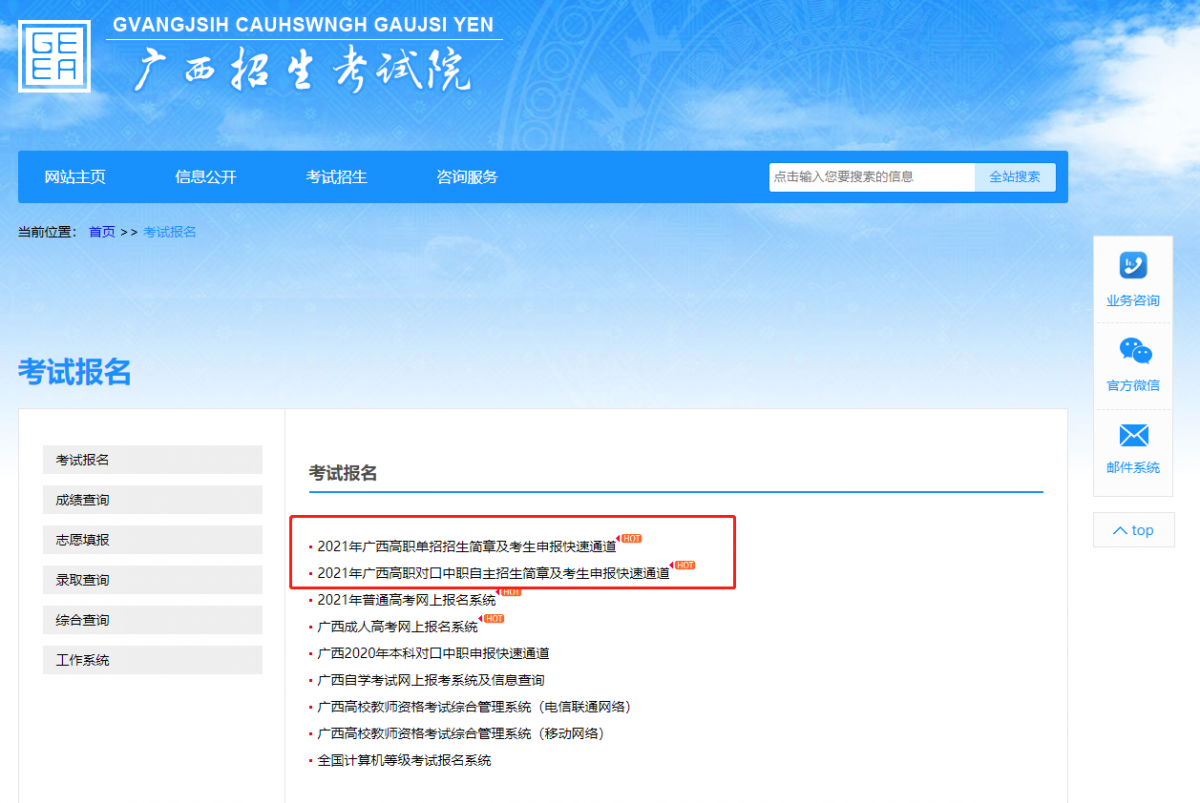Image resolution: width=1200 pixels, height=803 pixels.
Task: Click the 全站搜索 search button
Action: (x=1014, y=177)
